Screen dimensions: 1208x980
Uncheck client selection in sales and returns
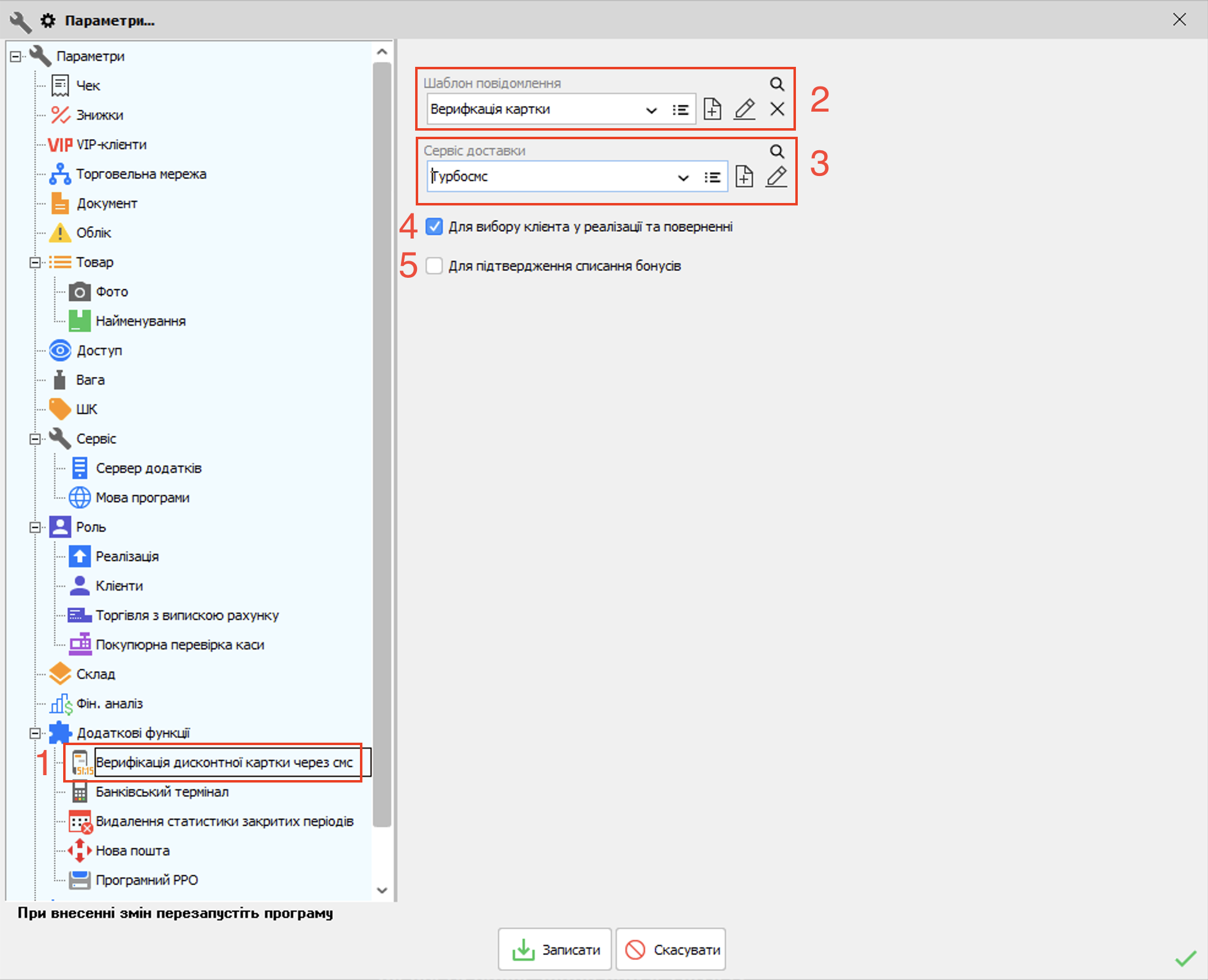click(x=434, y=227)
